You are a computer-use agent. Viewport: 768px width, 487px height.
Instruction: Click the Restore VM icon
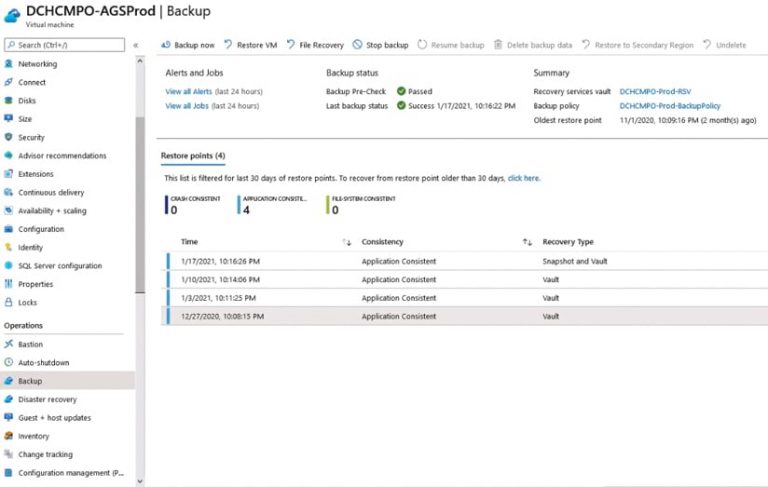(x=228, y=45)
